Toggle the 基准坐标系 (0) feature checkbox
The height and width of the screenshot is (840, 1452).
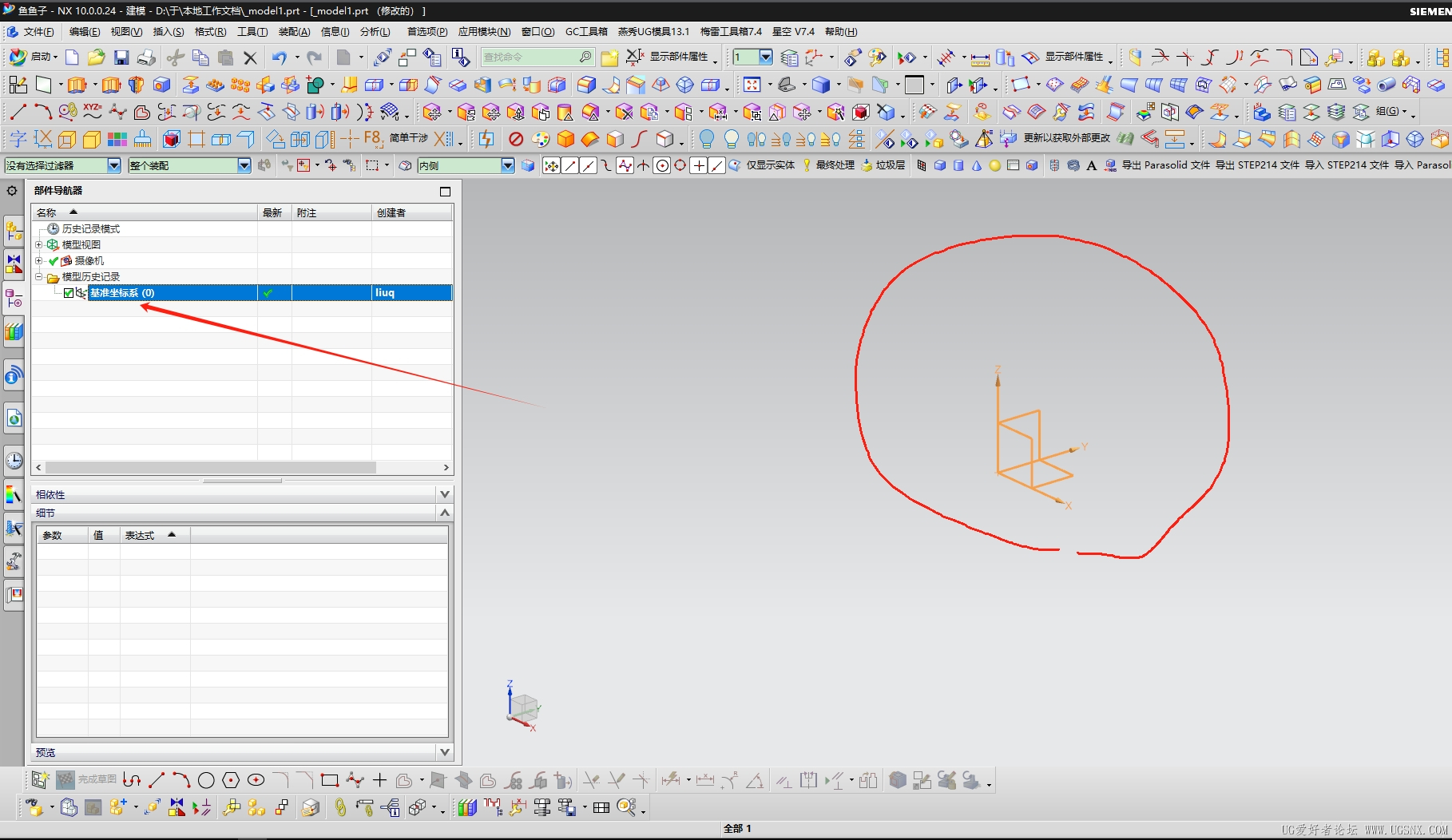pos(69,293)
